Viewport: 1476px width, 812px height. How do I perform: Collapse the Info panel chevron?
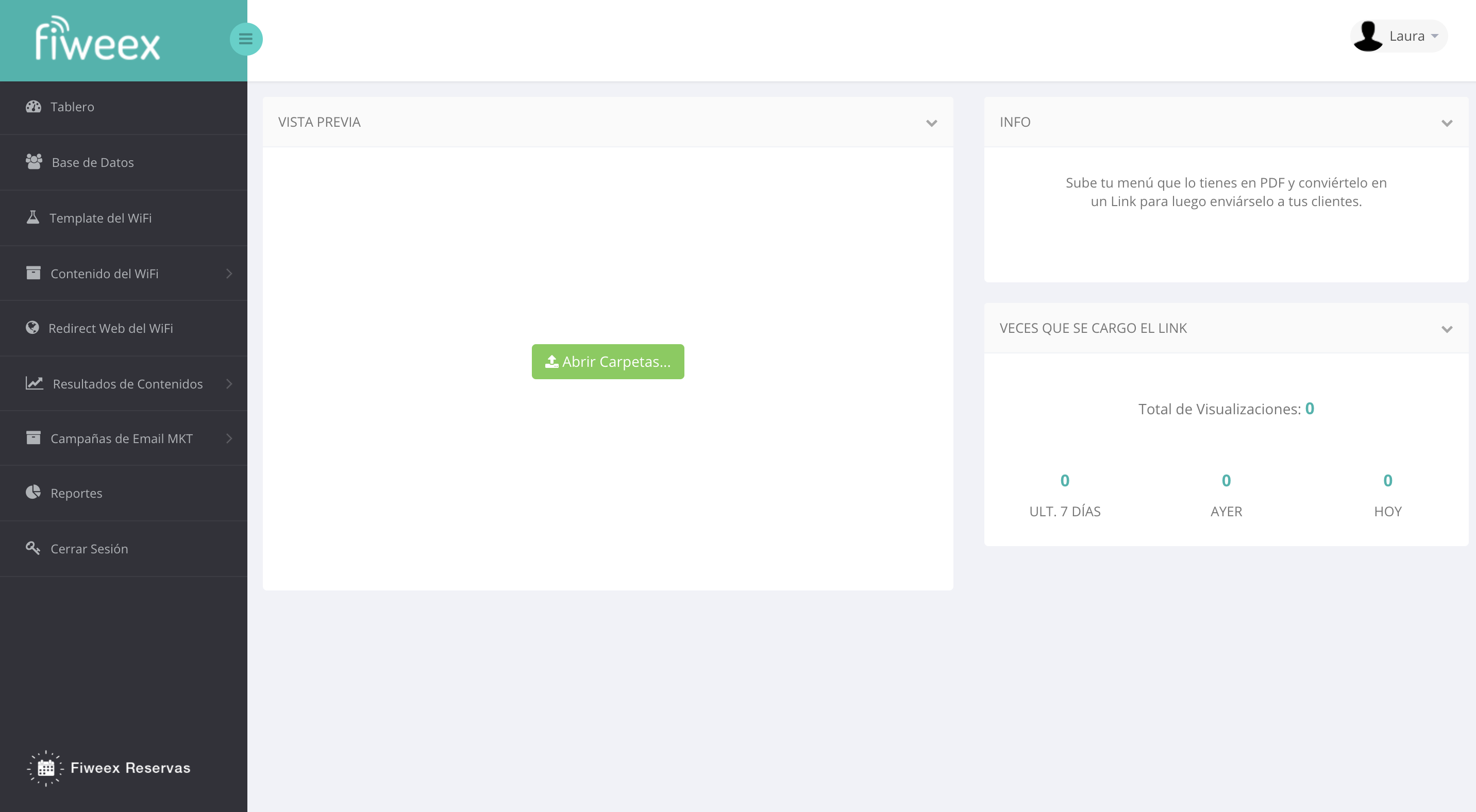point(1446,123)
